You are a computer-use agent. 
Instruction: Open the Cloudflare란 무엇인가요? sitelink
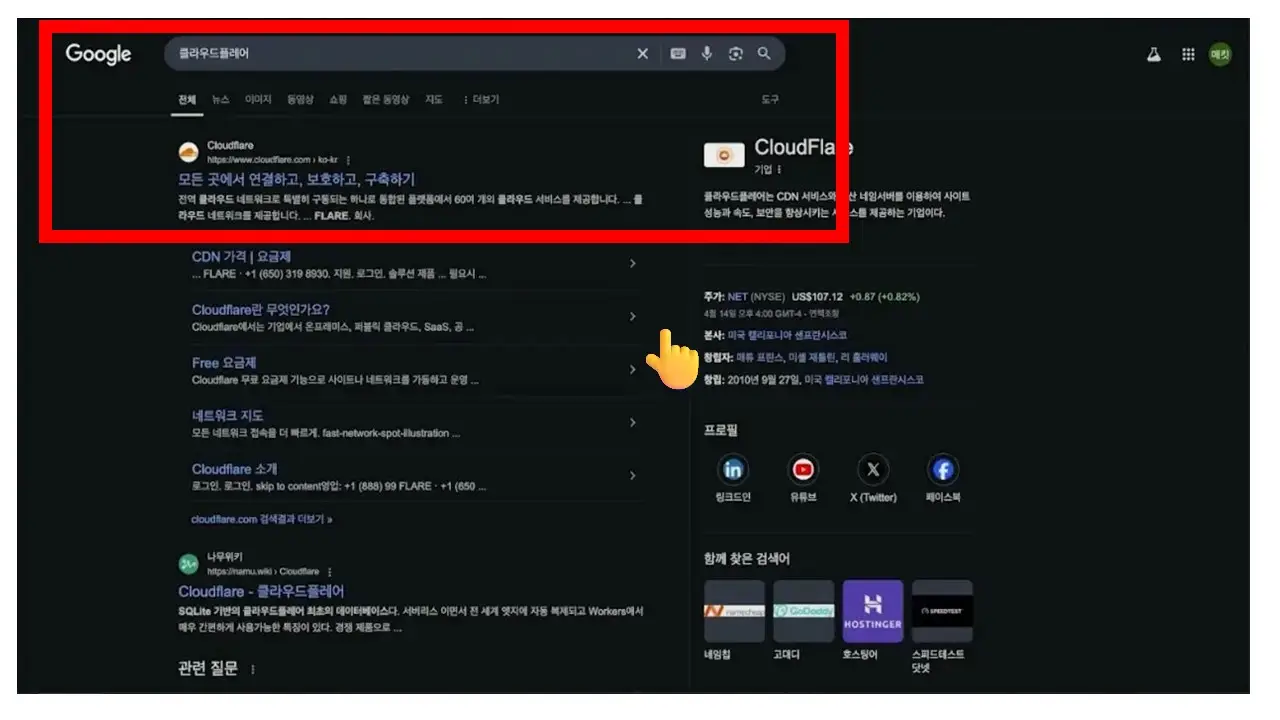pos(260,310)
